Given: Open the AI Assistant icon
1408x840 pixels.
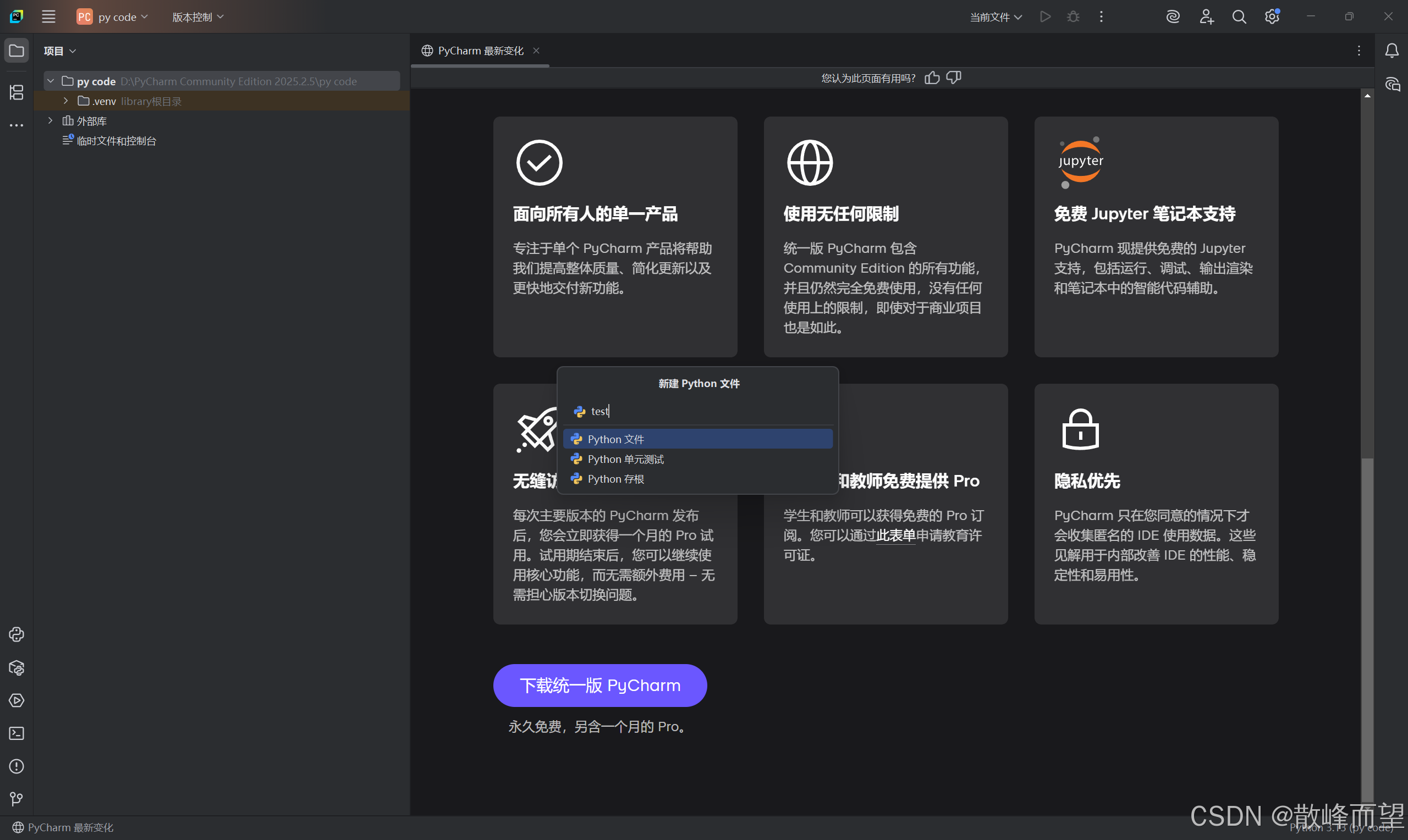Looking at the screenshot, I should pyautogui.click(x=1172, y=16).
